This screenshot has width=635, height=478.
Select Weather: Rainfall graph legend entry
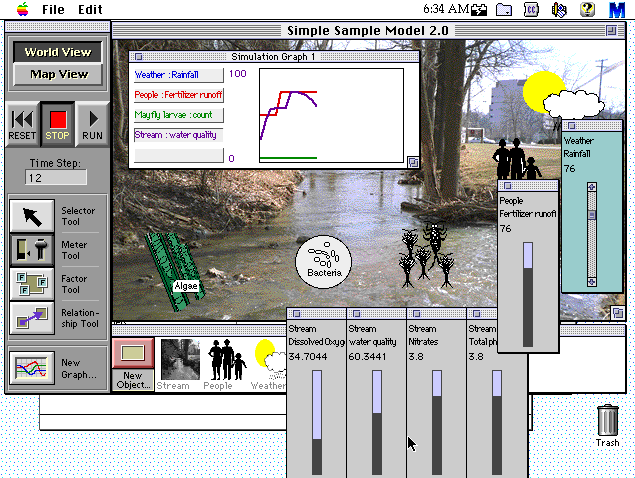[x=178, y=75]
